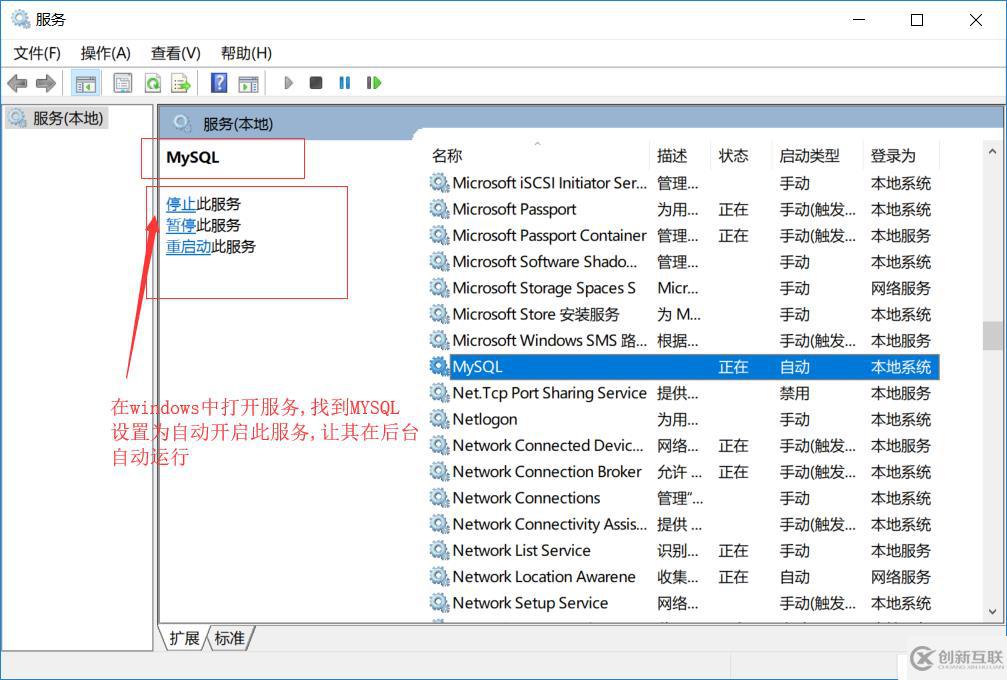Refresh the services list with the refresh icon
The width and height of the screenshot is (1007, 680).
[152, 83]
